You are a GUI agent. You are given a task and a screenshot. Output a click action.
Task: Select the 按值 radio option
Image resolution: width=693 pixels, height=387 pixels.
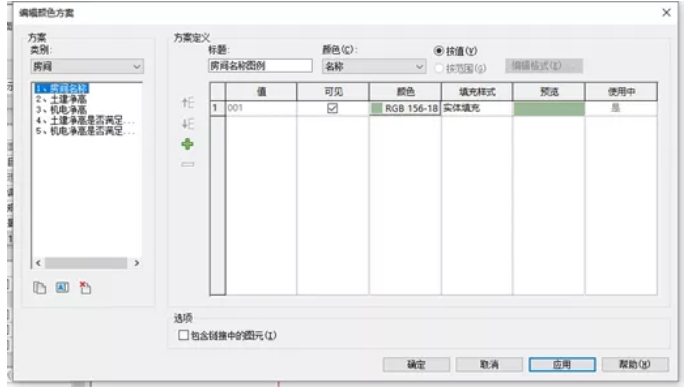click(x=438, y=51)
